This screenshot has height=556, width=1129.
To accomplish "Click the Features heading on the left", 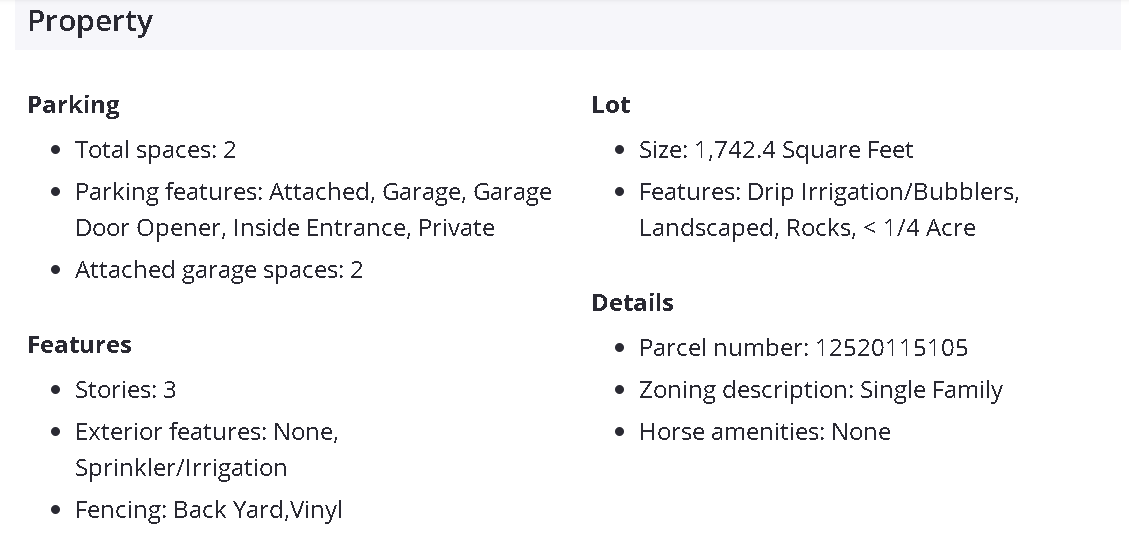I will pyautogui.click(x=79, y=345).
